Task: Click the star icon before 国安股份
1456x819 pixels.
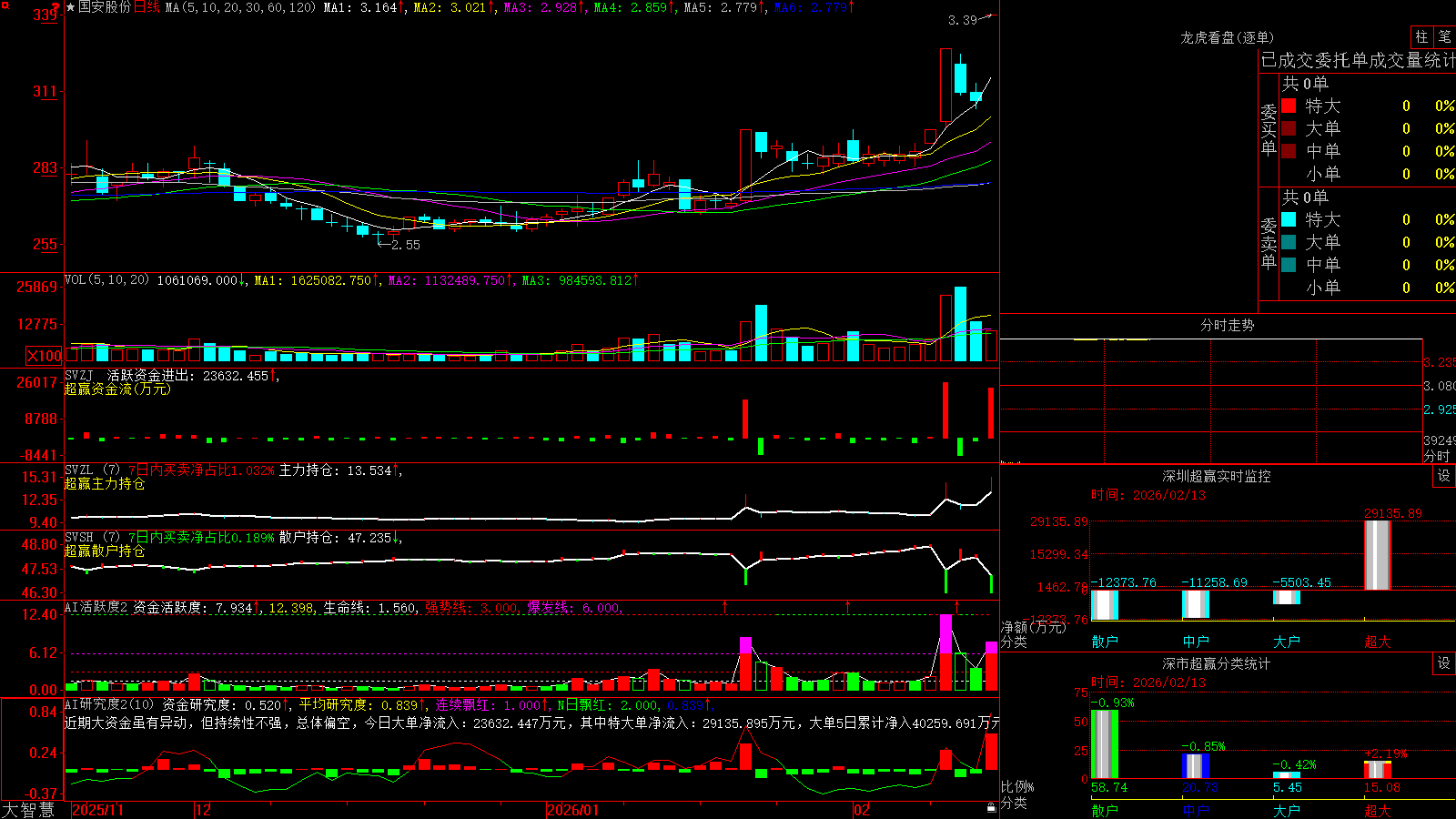Action: coord(70,7)
